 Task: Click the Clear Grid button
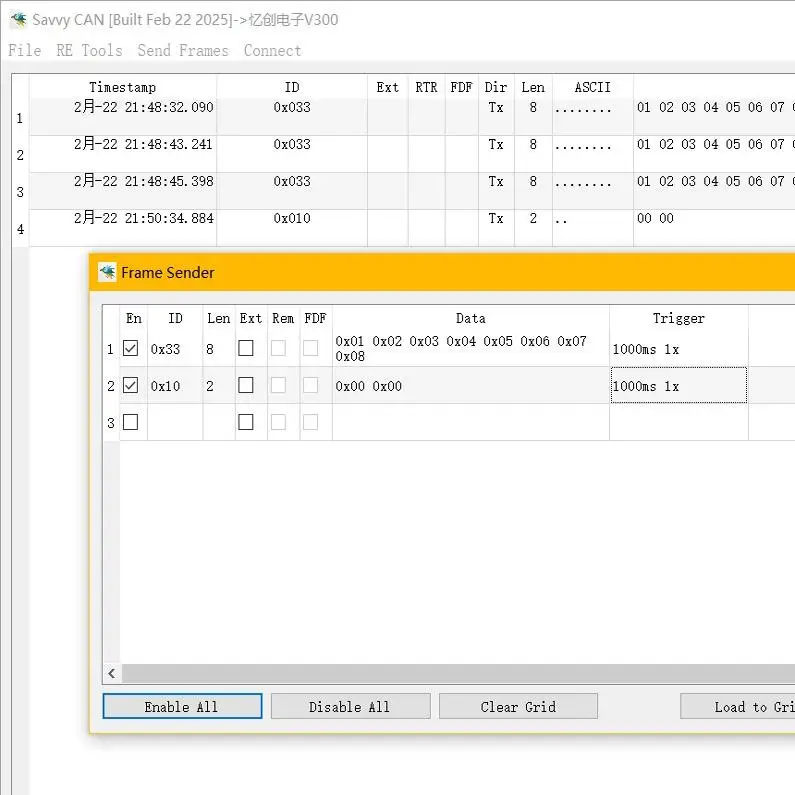pyautogui.click(x=518, y=706)
